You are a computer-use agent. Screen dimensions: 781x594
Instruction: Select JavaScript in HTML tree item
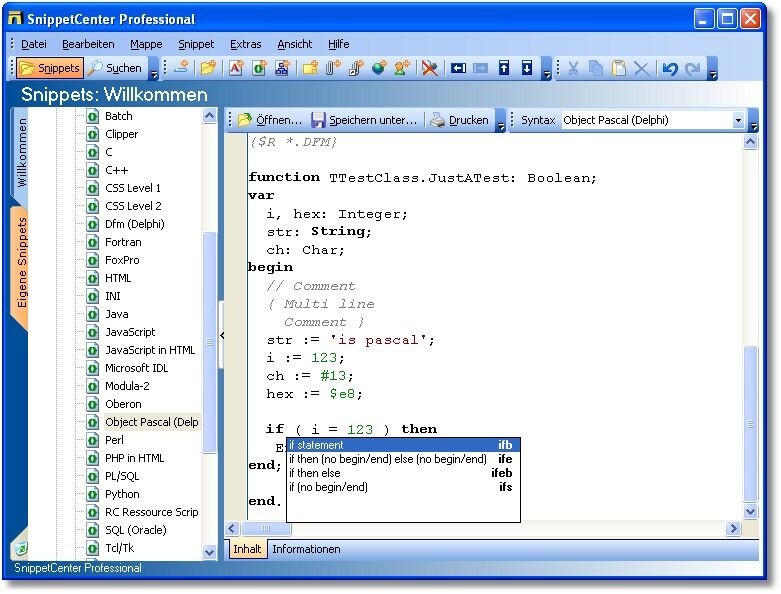tap(150, 350)
